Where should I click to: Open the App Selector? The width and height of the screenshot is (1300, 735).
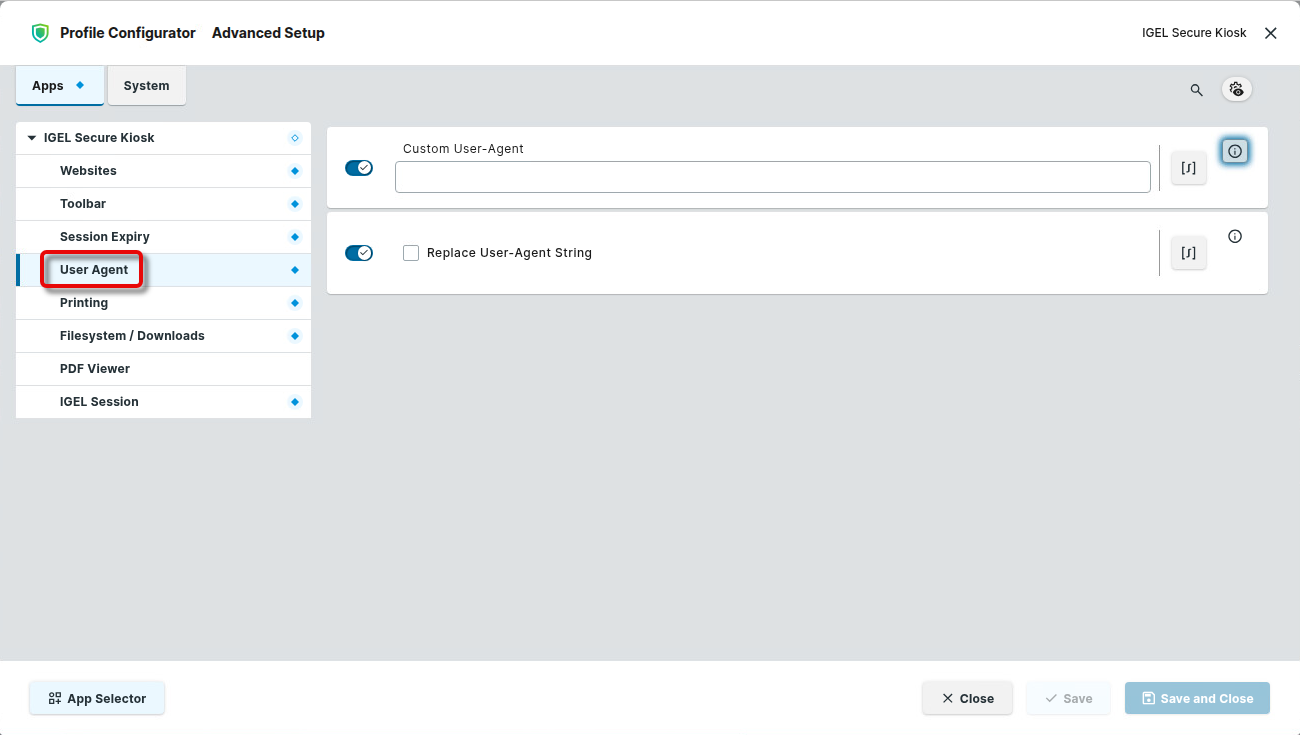[x=97, y=698]
